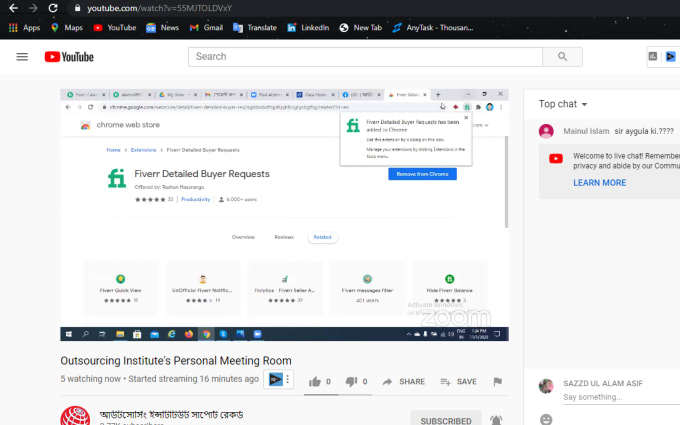Image resolution: width=680 pixels, height=425 pixels.
Task: Open the Apps bookmark
Action: (24, 28)
